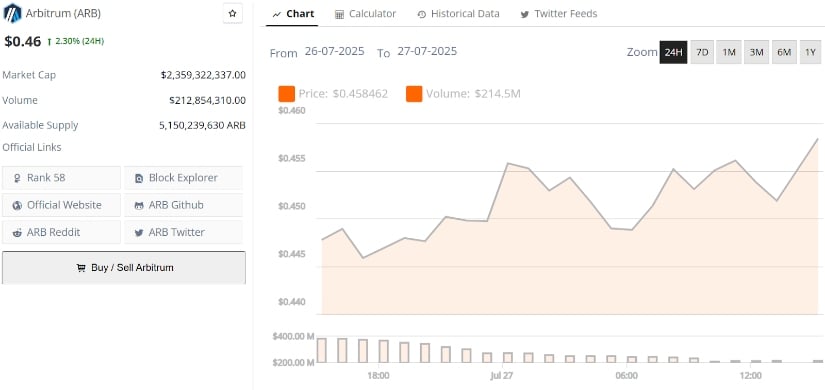Screen dimensions: 825x390
Task: Click the Buy / Sell Arbitrum button
Action: 124,268
